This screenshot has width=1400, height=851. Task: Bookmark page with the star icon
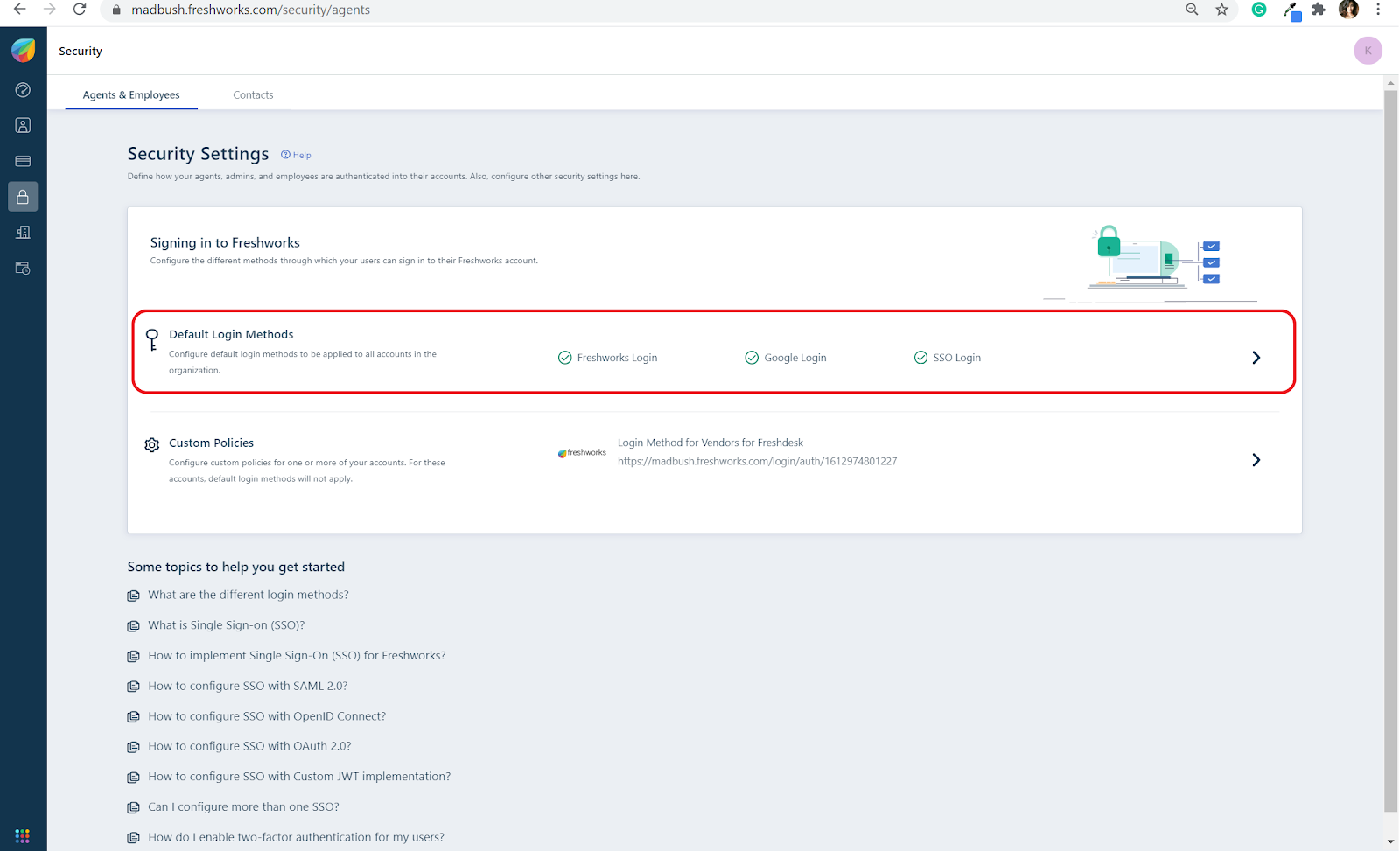tap(1222, 10)
